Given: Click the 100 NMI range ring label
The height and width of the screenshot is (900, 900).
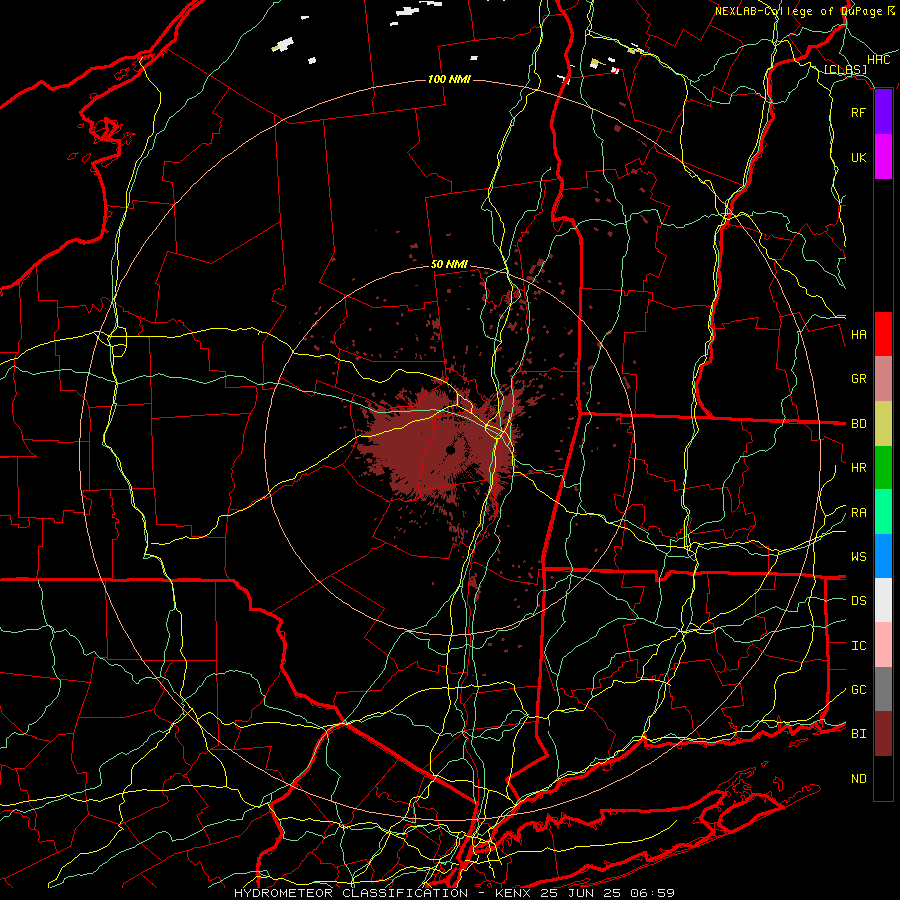Looking at the screenshot, I should pyautogui.click(x=449, y=79).
